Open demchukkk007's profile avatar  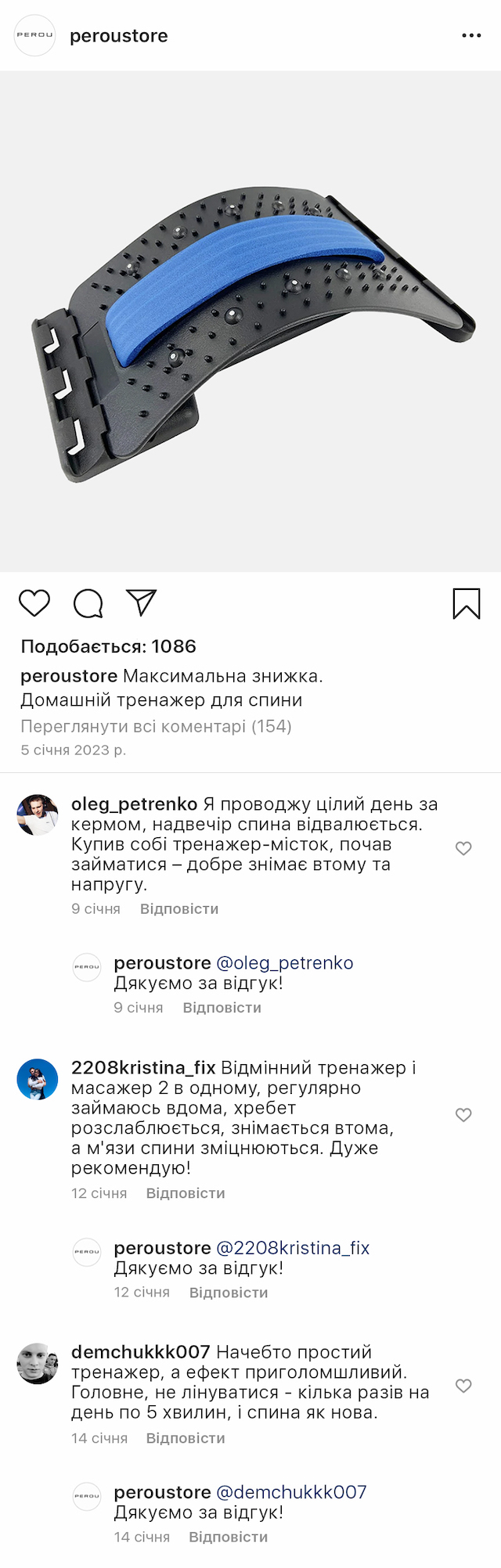[38, 1363]
